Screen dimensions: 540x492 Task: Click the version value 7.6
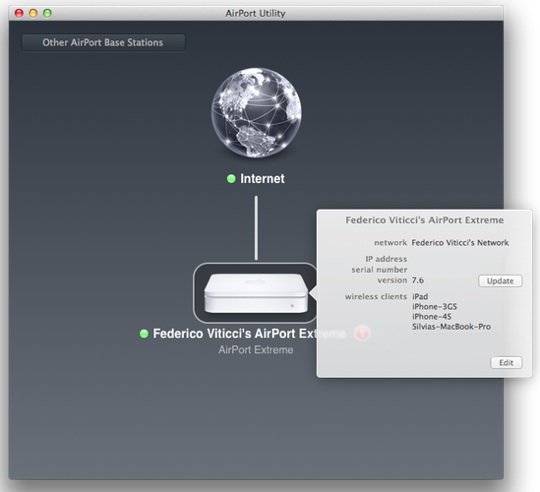[418, 280]
